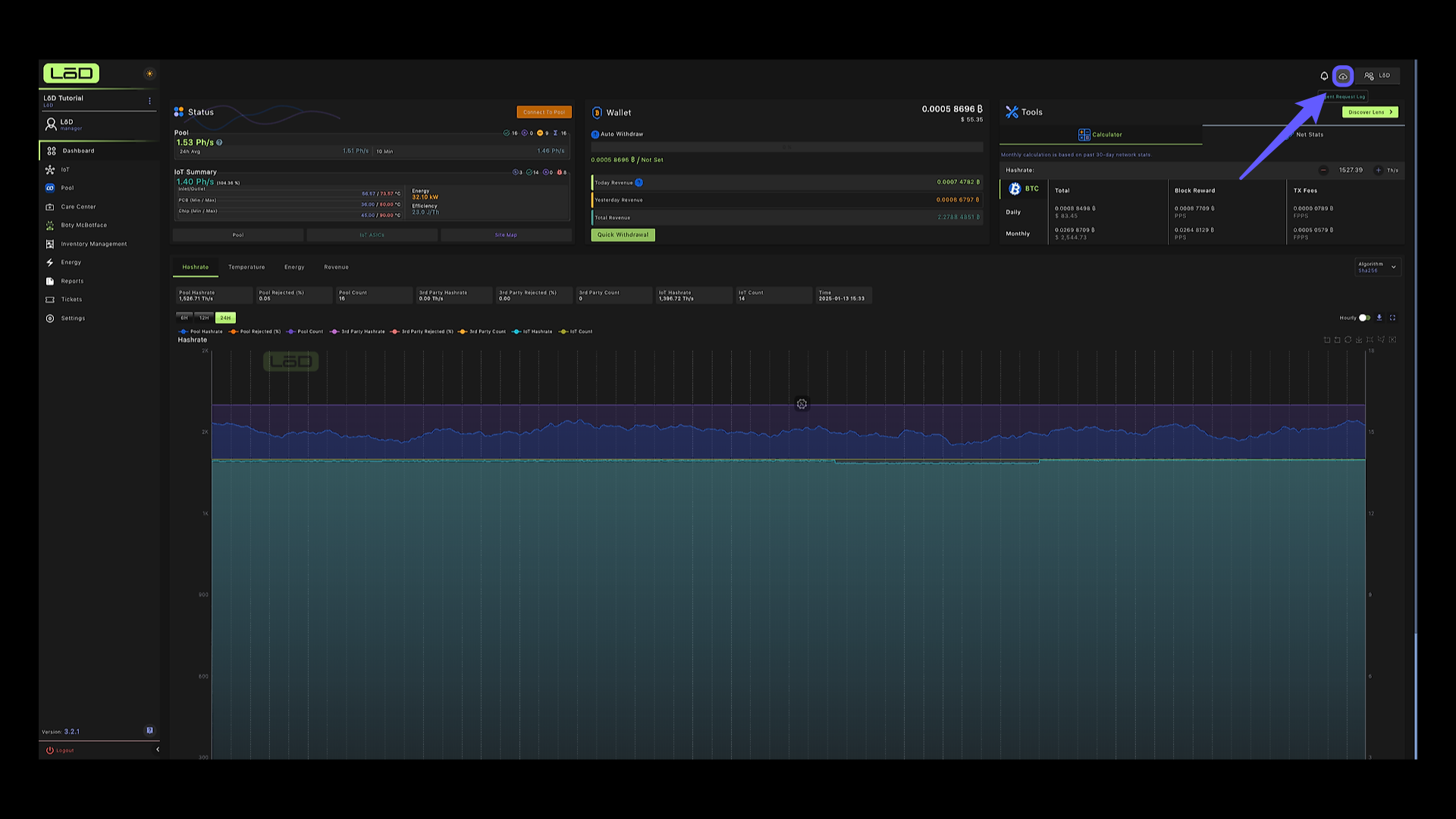
Task: Toggle Pool Count legend series
Action: (x=305, y=331)
